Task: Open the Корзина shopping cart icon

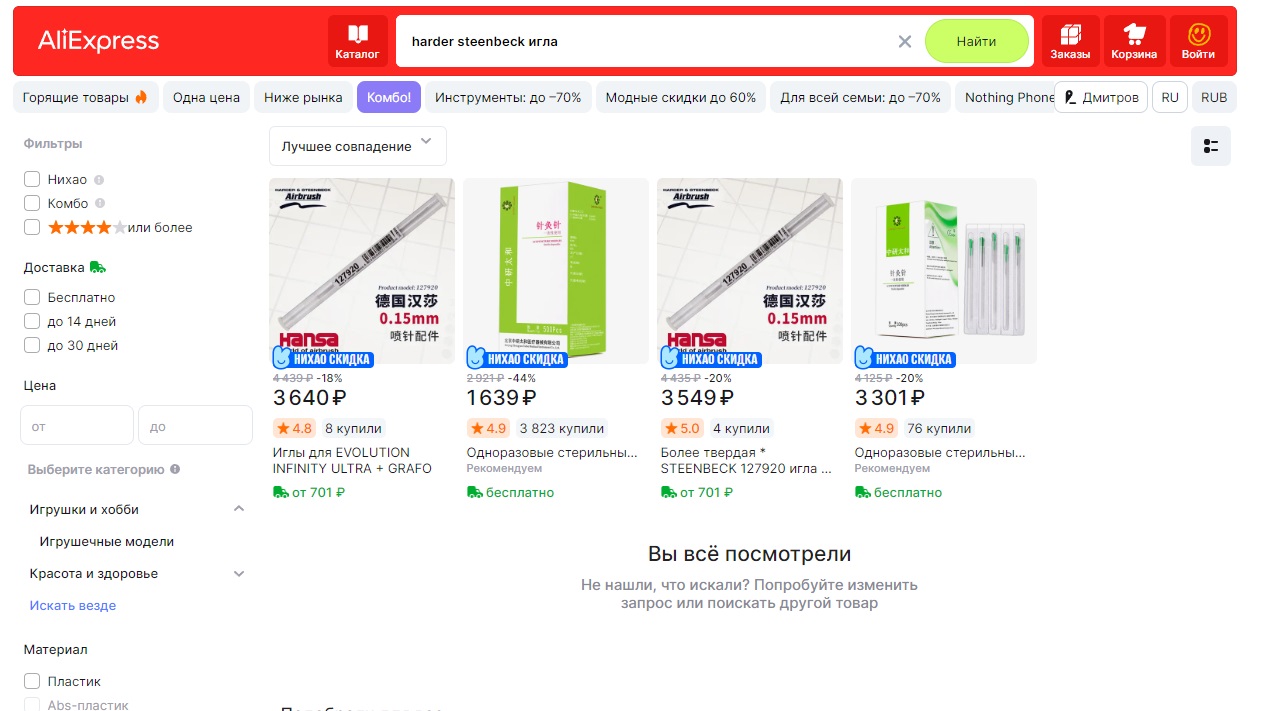Action: (1134, 42)
